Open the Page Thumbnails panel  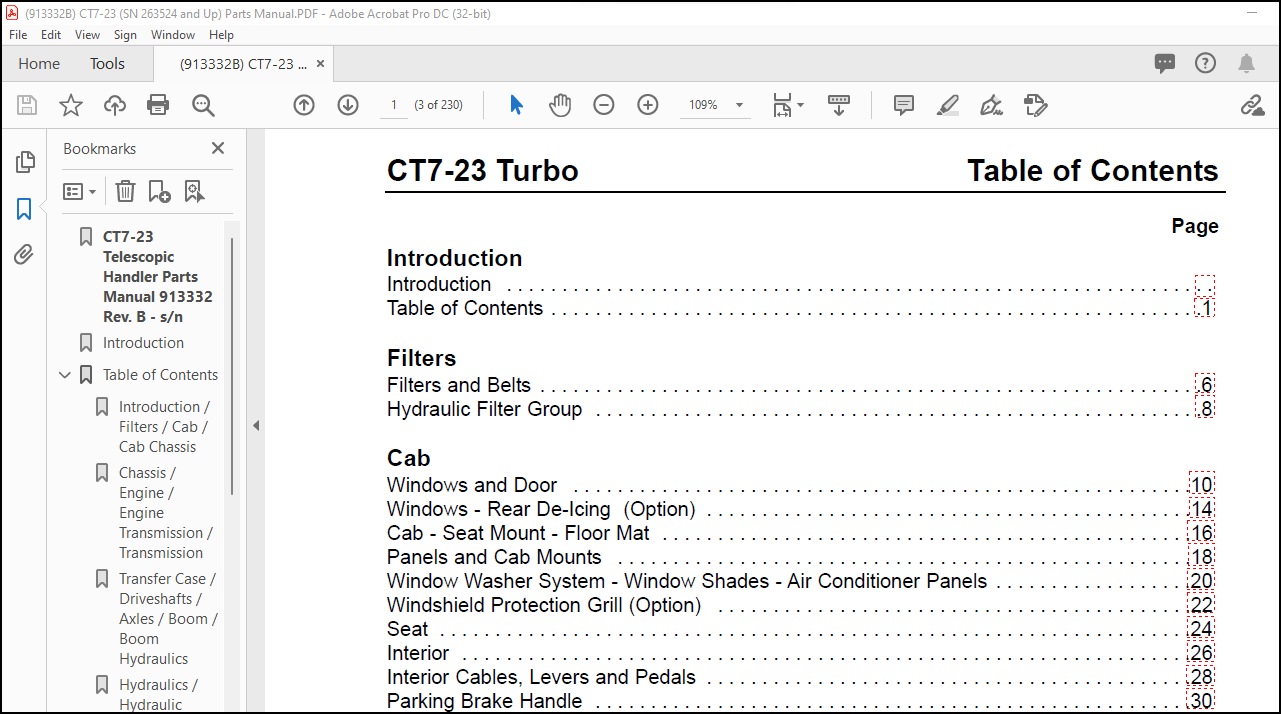coord(25,161)
